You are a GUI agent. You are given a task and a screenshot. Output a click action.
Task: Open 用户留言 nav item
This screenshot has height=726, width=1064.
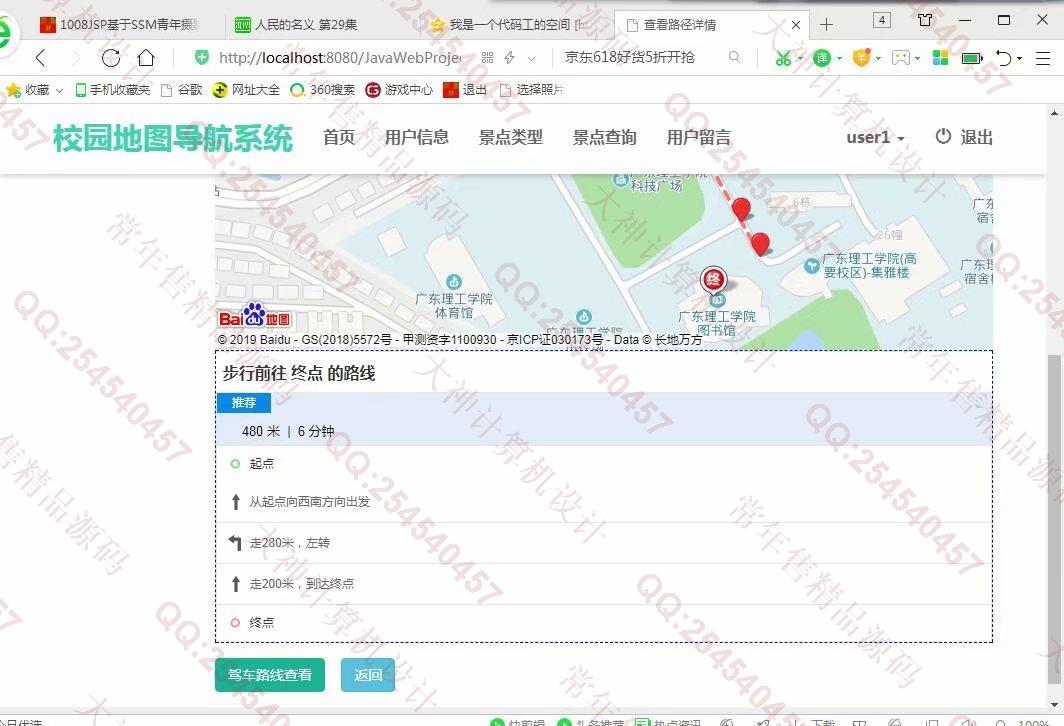[x=699, y=138]
